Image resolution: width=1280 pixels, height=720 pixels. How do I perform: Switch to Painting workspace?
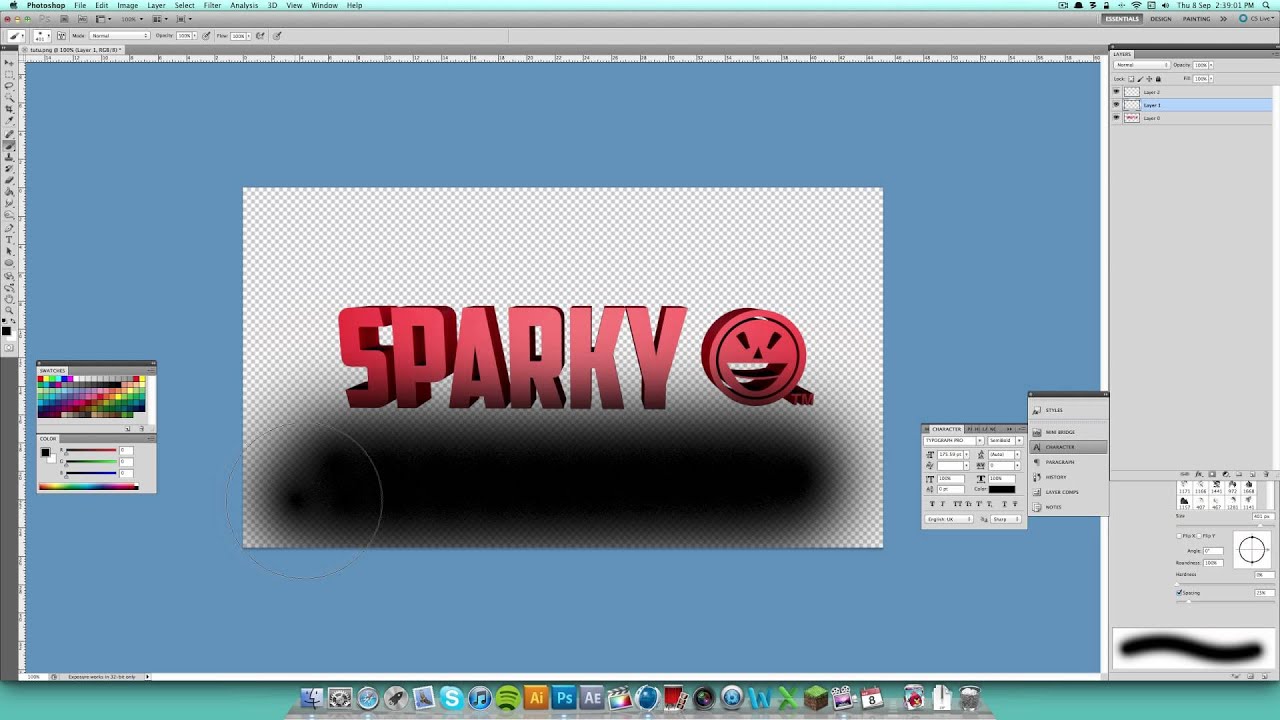coord(1196,19)
